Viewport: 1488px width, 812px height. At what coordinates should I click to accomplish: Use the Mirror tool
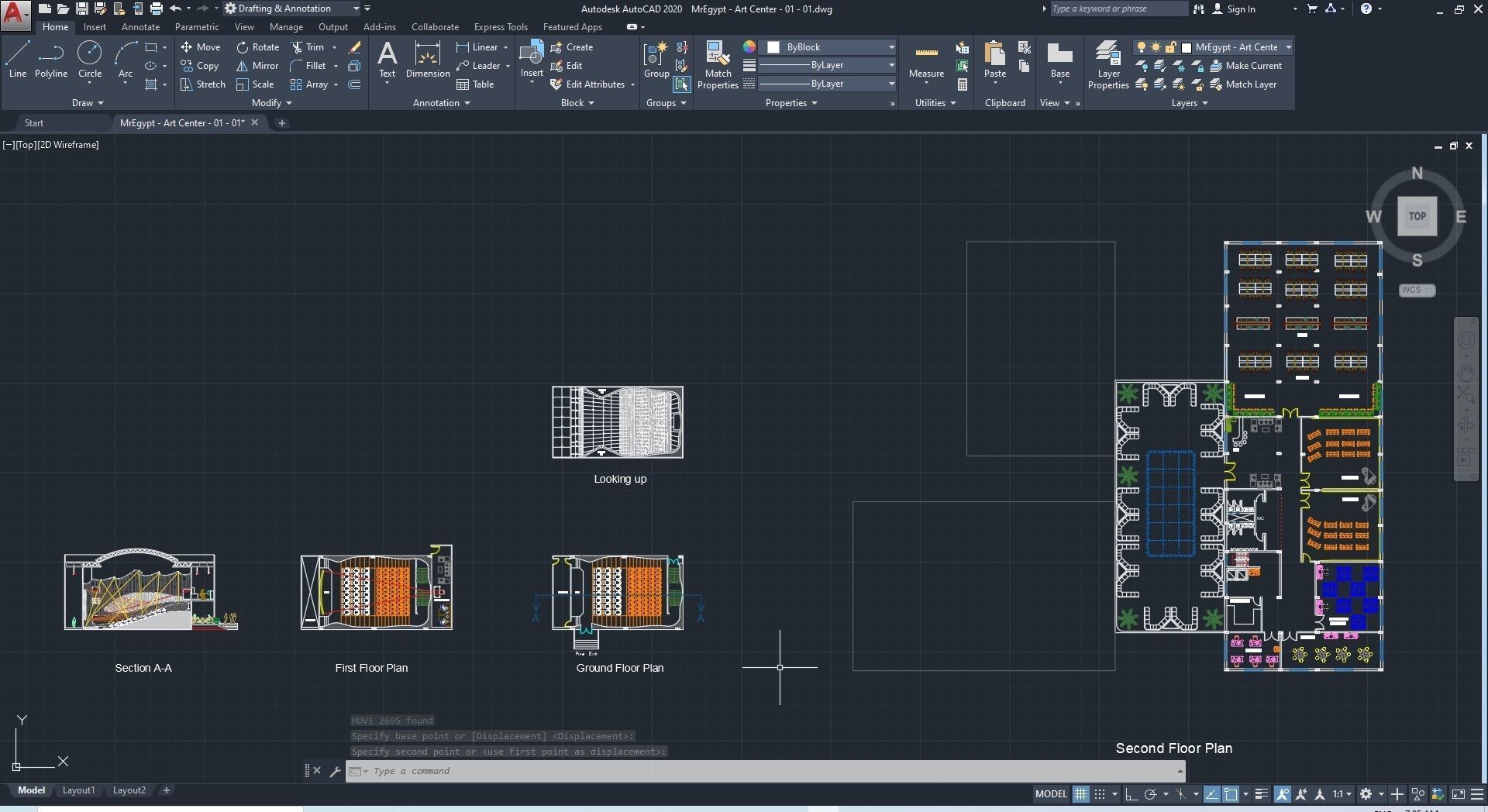[x=257, y=66]
